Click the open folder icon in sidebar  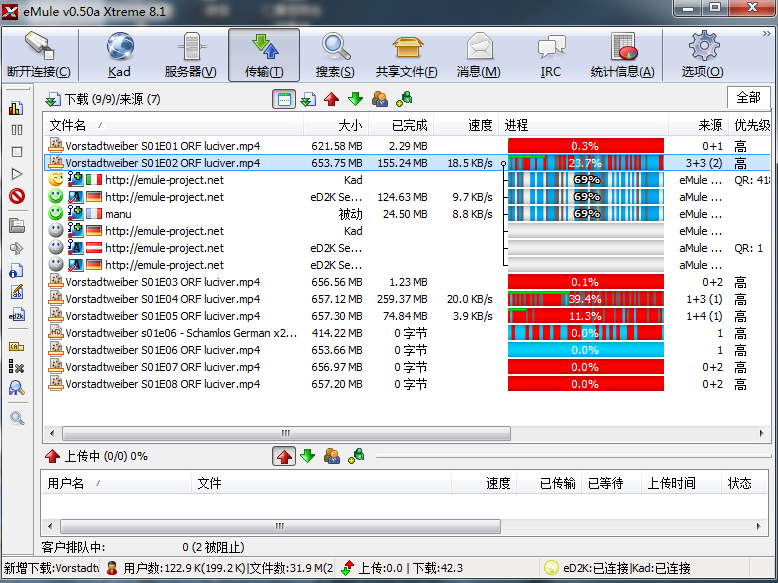pyautogui.click(x=16, y=226)
